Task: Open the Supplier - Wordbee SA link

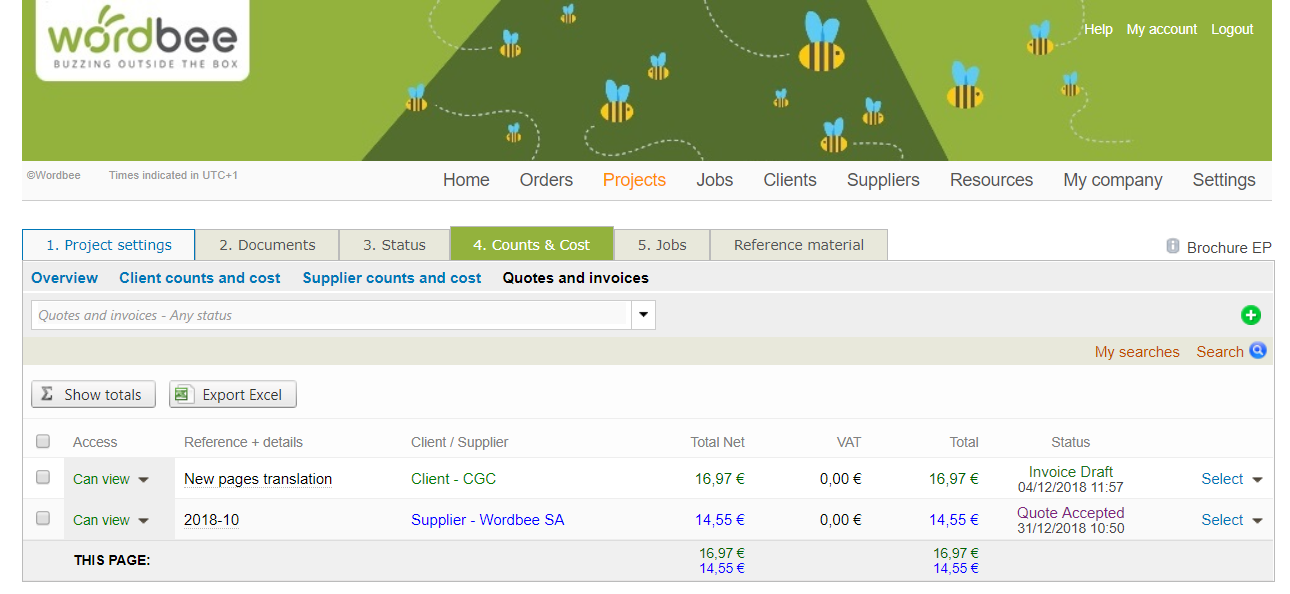Action: [x=487, y=520]
